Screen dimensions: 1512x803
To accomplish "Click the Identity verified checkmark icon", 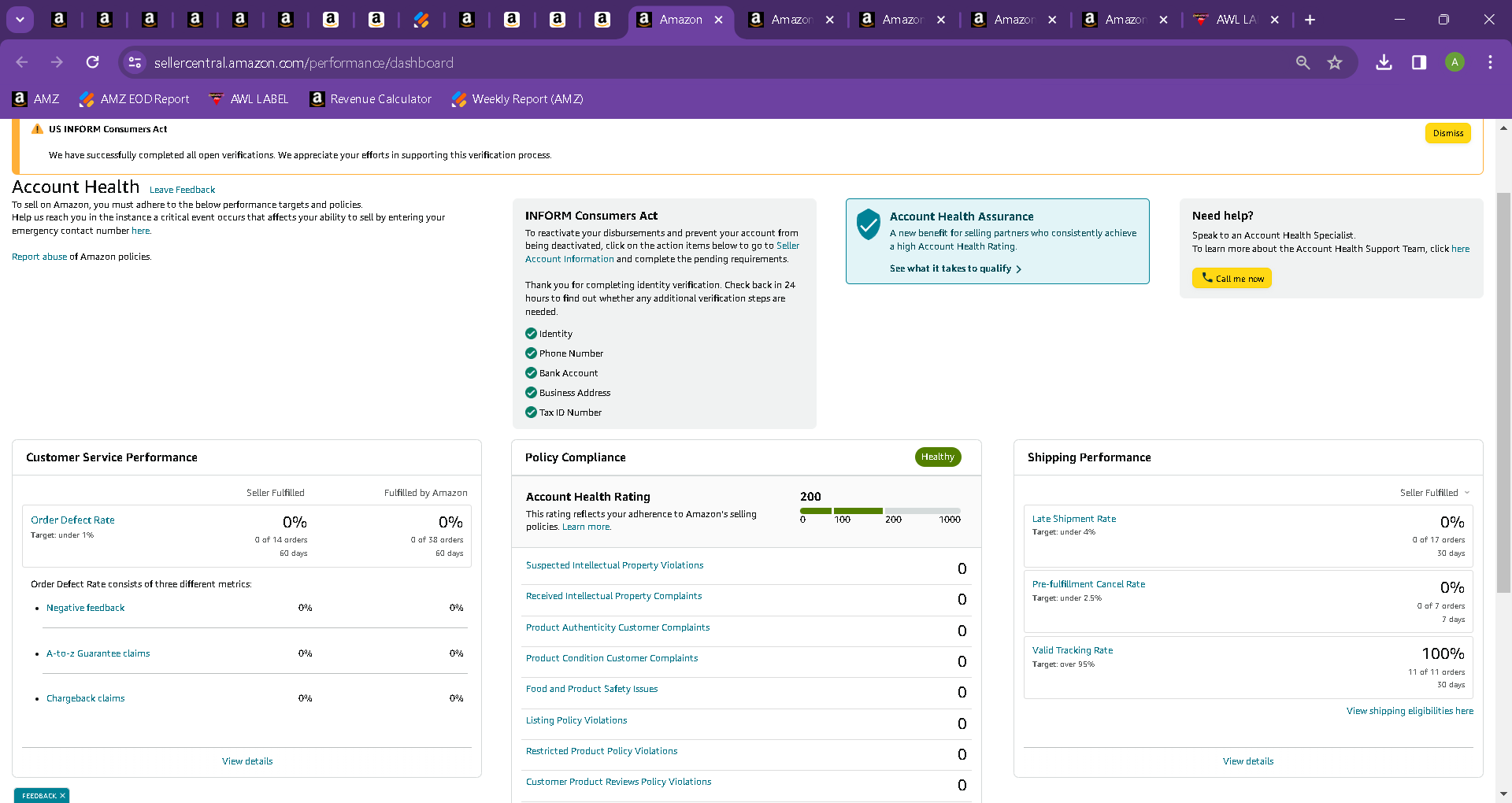I will [x=531, y=334].
